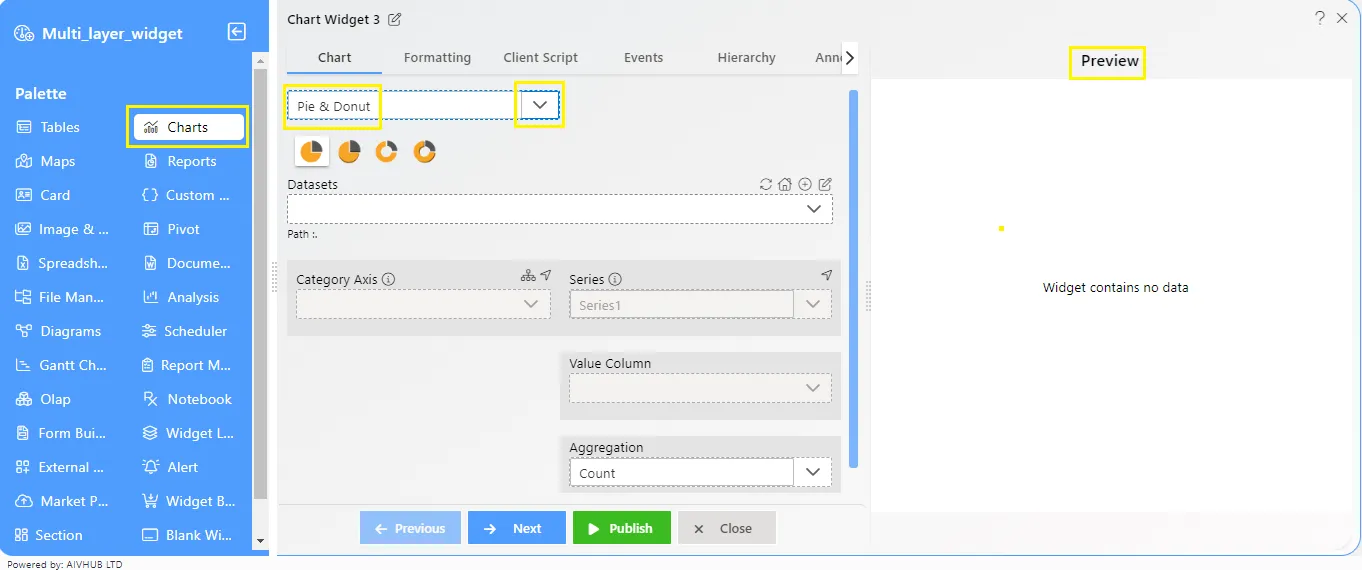
Task: Edit the selected dataset
Action: coord(825,184)
